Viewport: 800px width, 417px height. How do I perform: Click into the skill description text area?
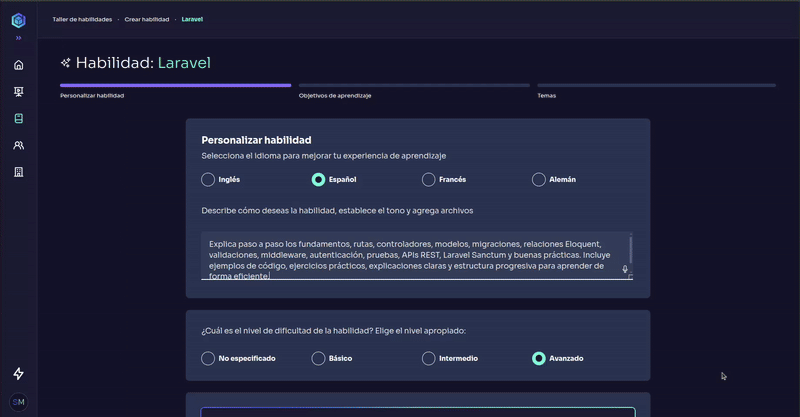pyautogui.click(x=410, y=256)
